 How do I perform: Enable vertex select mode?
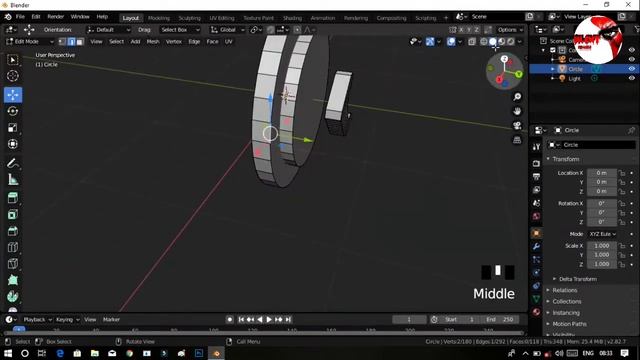click(62, 42)
